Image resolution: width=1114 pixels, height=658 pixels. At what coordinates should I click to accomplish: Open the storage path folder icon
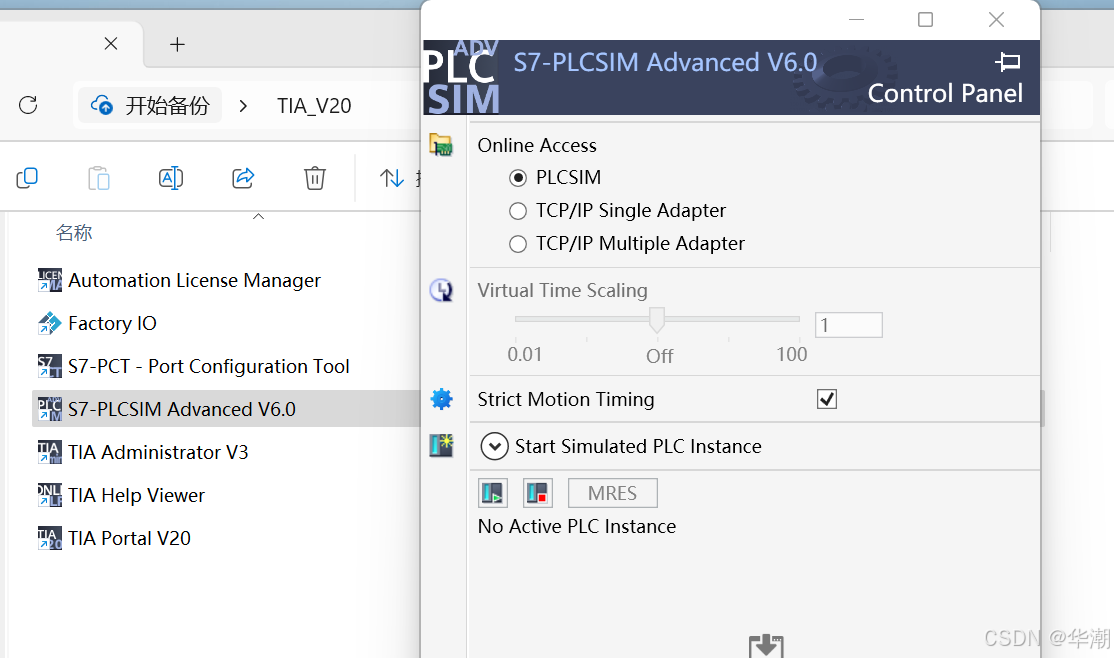441,144
